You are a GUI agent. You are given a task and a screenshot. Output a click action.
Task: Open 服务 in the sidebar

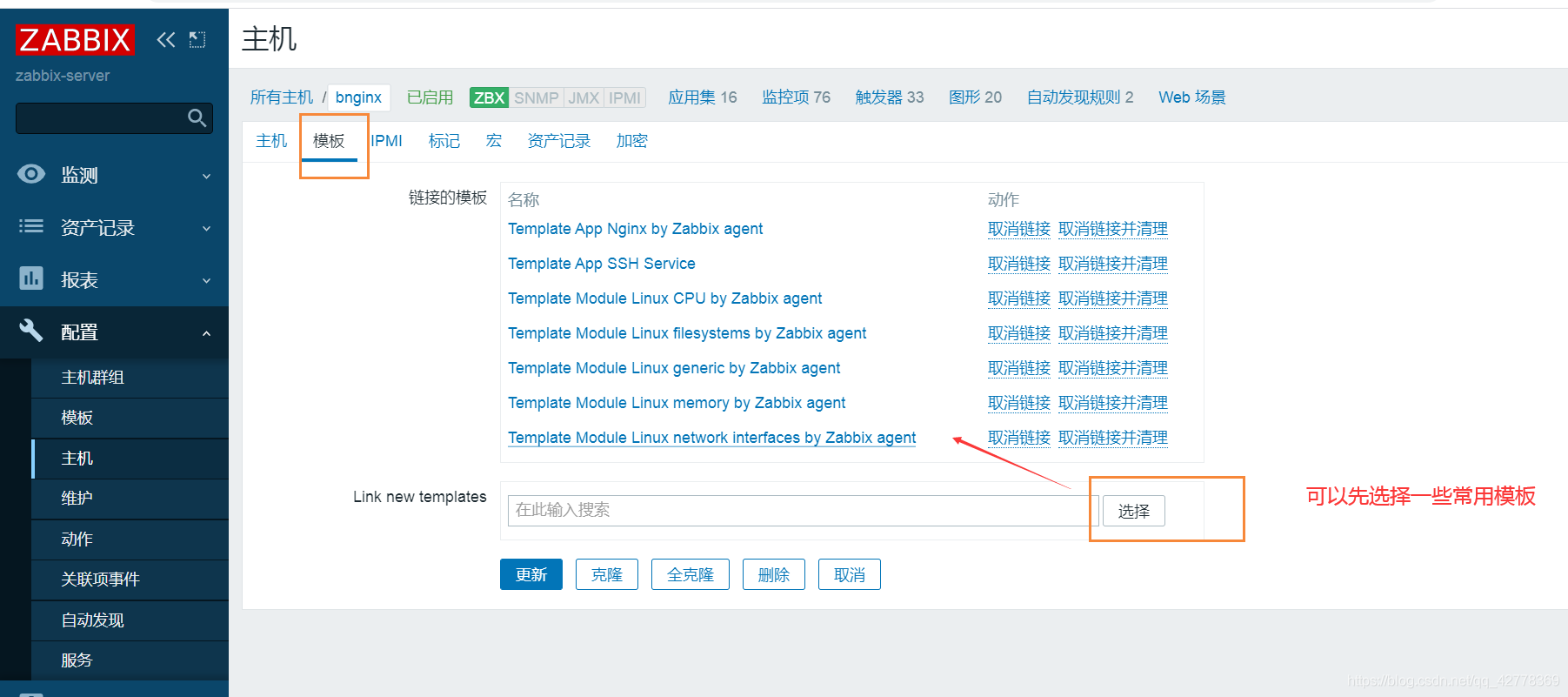click(x=130, y=660)
